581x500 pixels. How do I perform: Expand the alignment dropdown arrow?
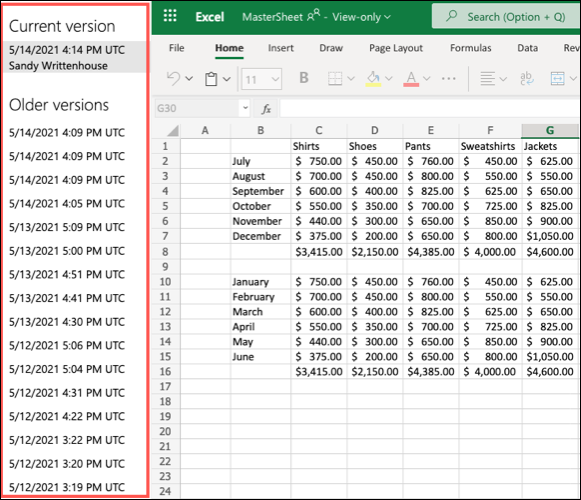pyautogui.click(x=503, y=79)
